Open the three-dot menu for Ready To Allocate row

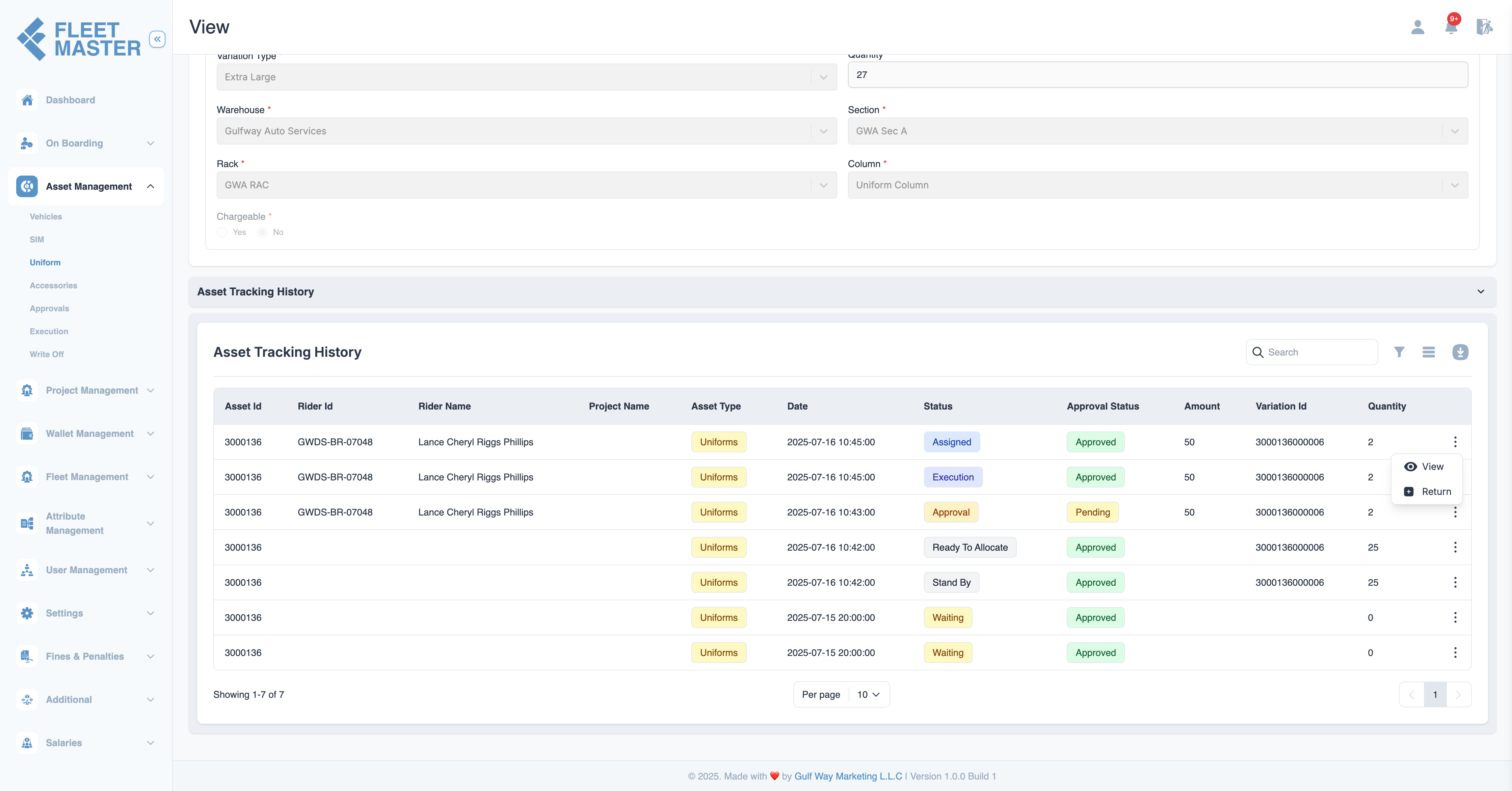coord(1455,548)
